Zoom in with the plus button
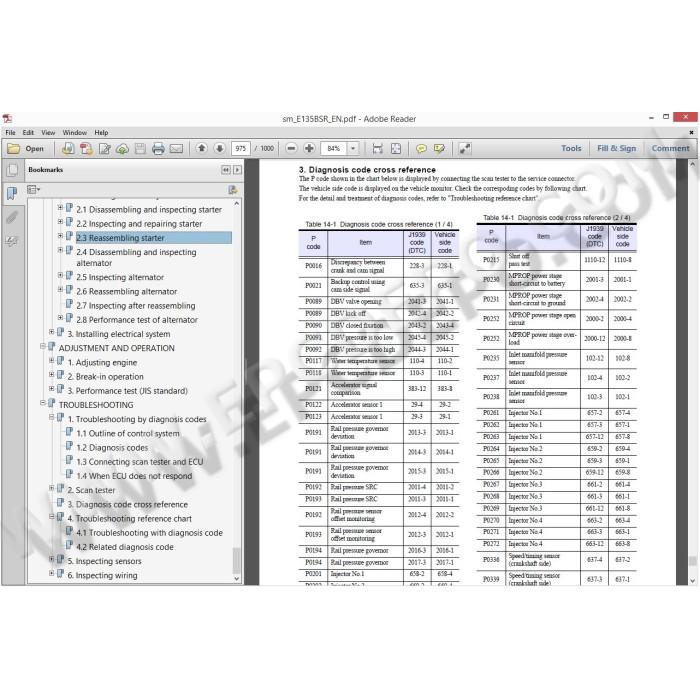700x700 pixels. click(x=309, y=148)
